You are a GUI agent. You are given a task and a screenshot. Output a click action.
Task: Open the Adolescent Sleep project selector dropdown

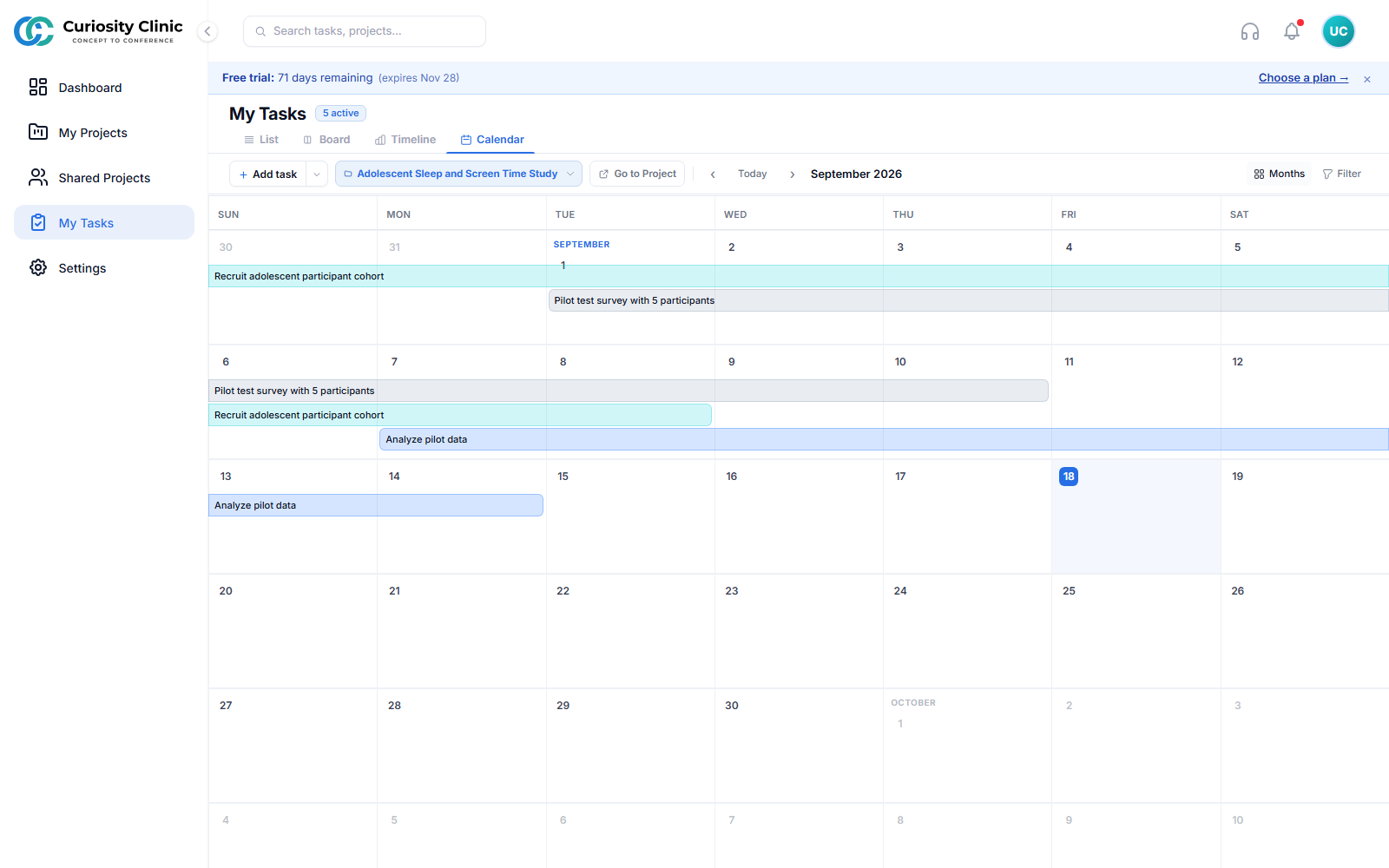(x=458, y=174)
